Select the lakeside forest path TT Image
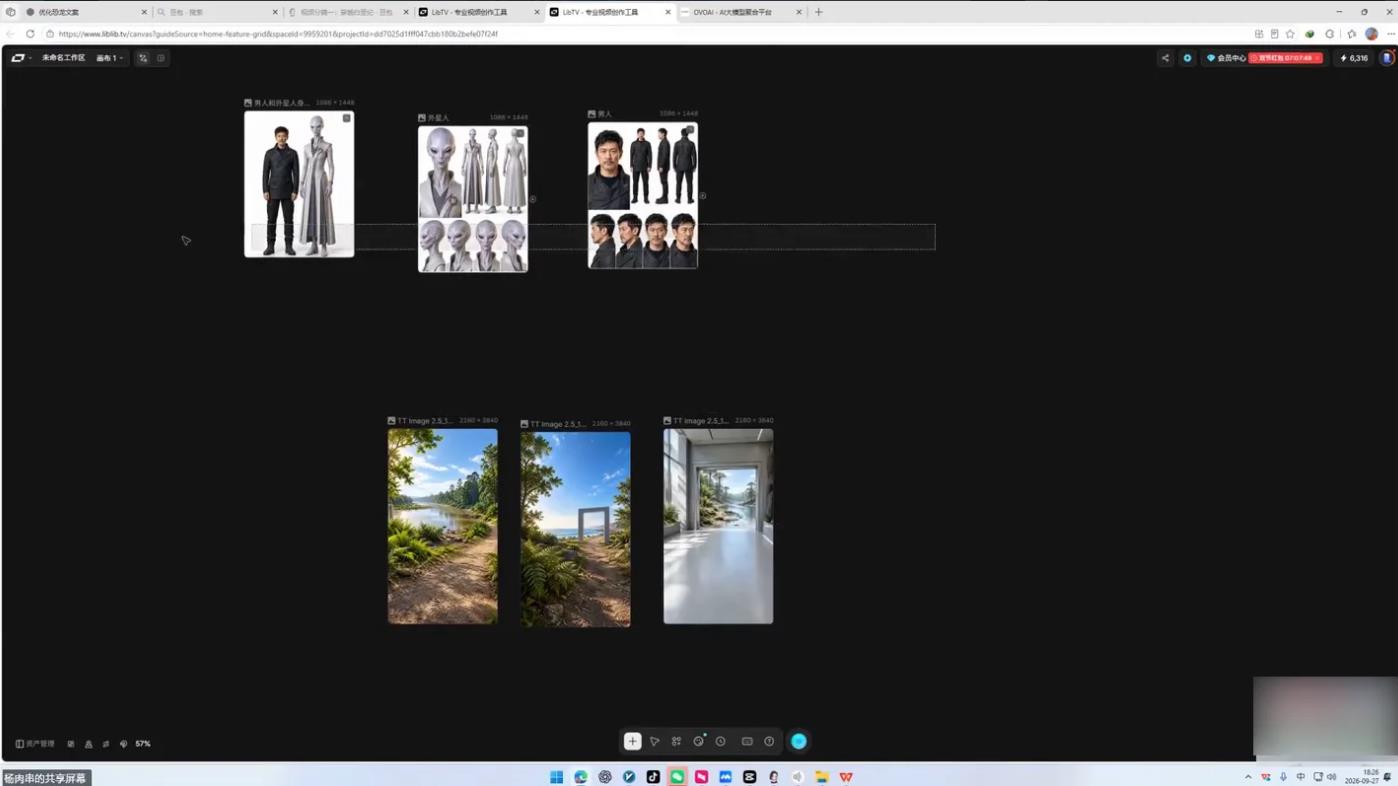Image resolution: width=1398 pixels, height=786 pixels. [443, 527]
